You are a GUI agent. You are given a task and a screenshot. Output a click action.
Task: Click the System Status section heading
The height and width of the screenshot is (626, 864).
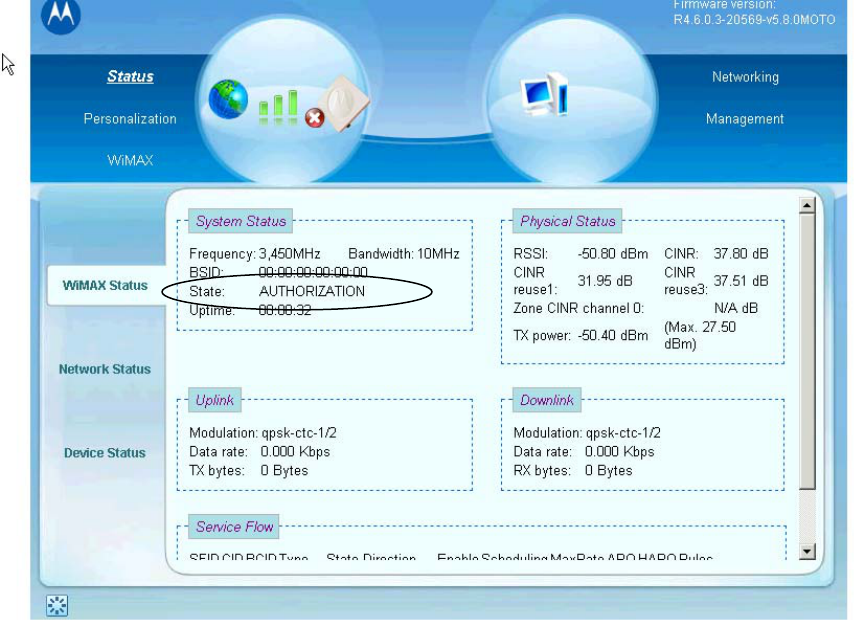[x=241, y=221]
